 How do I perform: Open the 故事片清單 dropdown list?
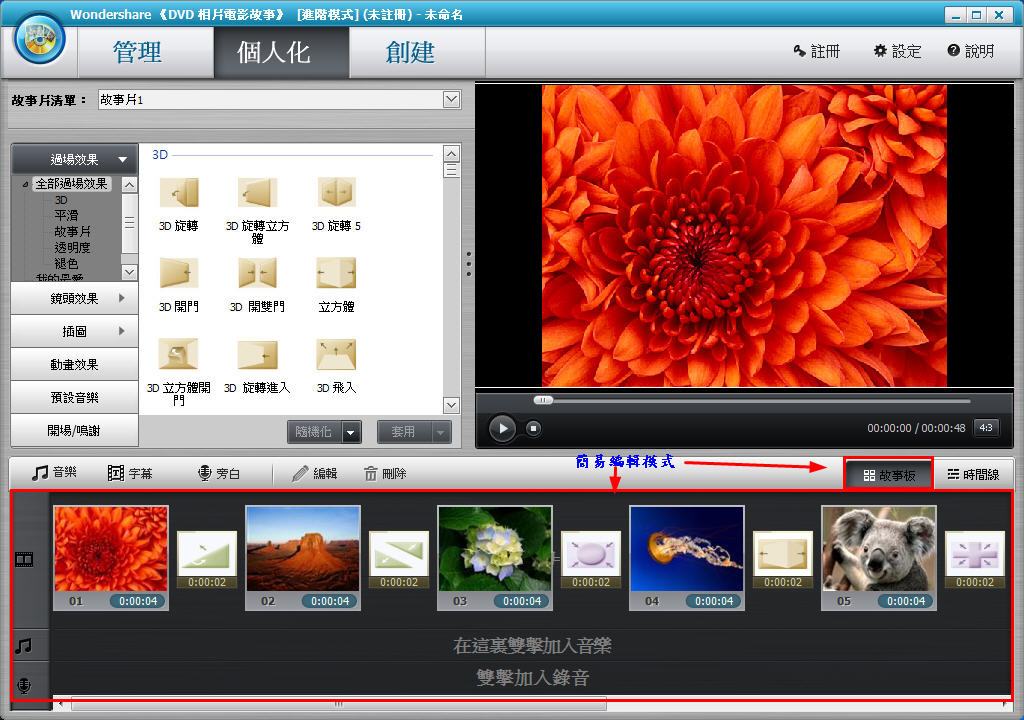click(451, 99)
